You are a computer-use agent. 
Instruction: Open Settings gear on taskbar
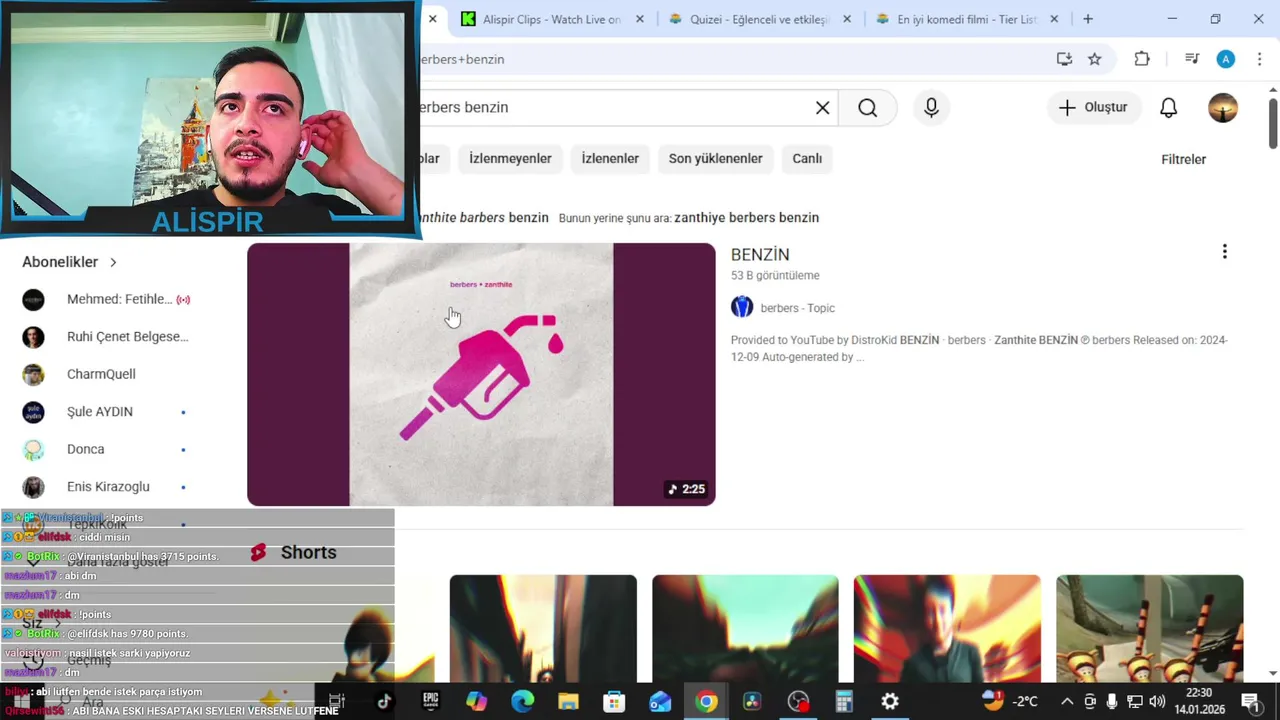tap(890, 701)
